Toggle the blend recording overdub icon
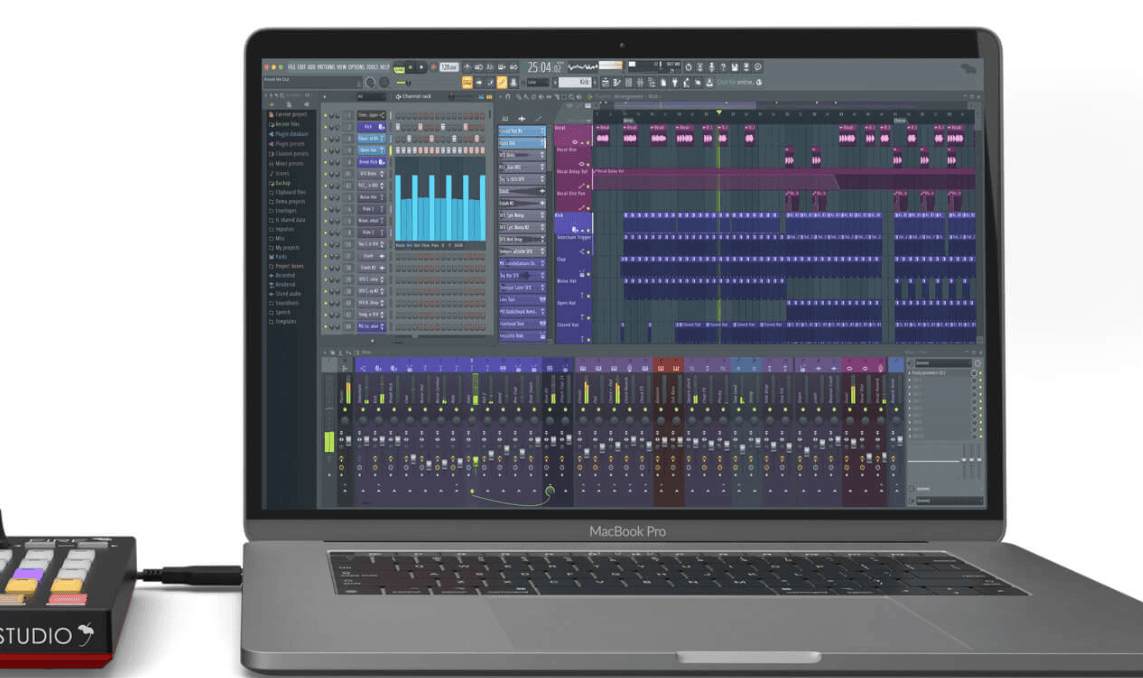Screen dimensions: 1143x678 502,67
